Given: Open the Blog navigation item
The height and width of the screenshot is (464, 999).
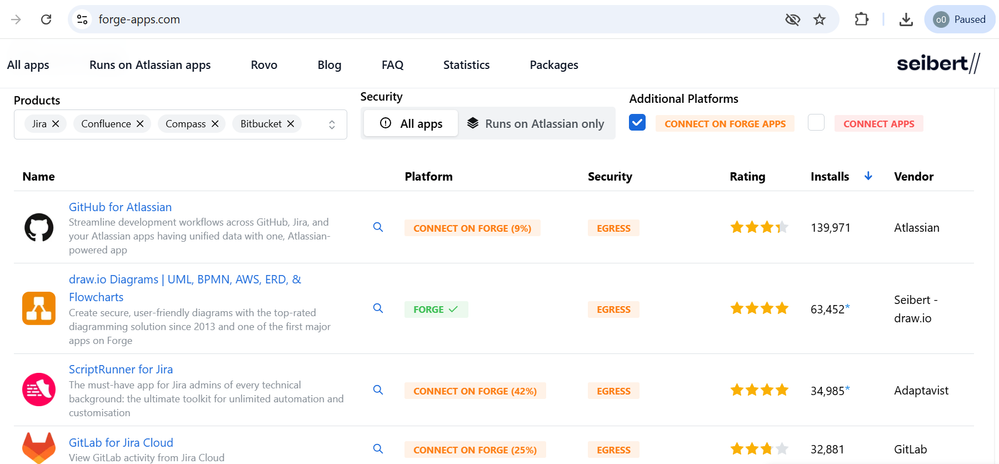Looking at the screenshot, I should 329,65.
